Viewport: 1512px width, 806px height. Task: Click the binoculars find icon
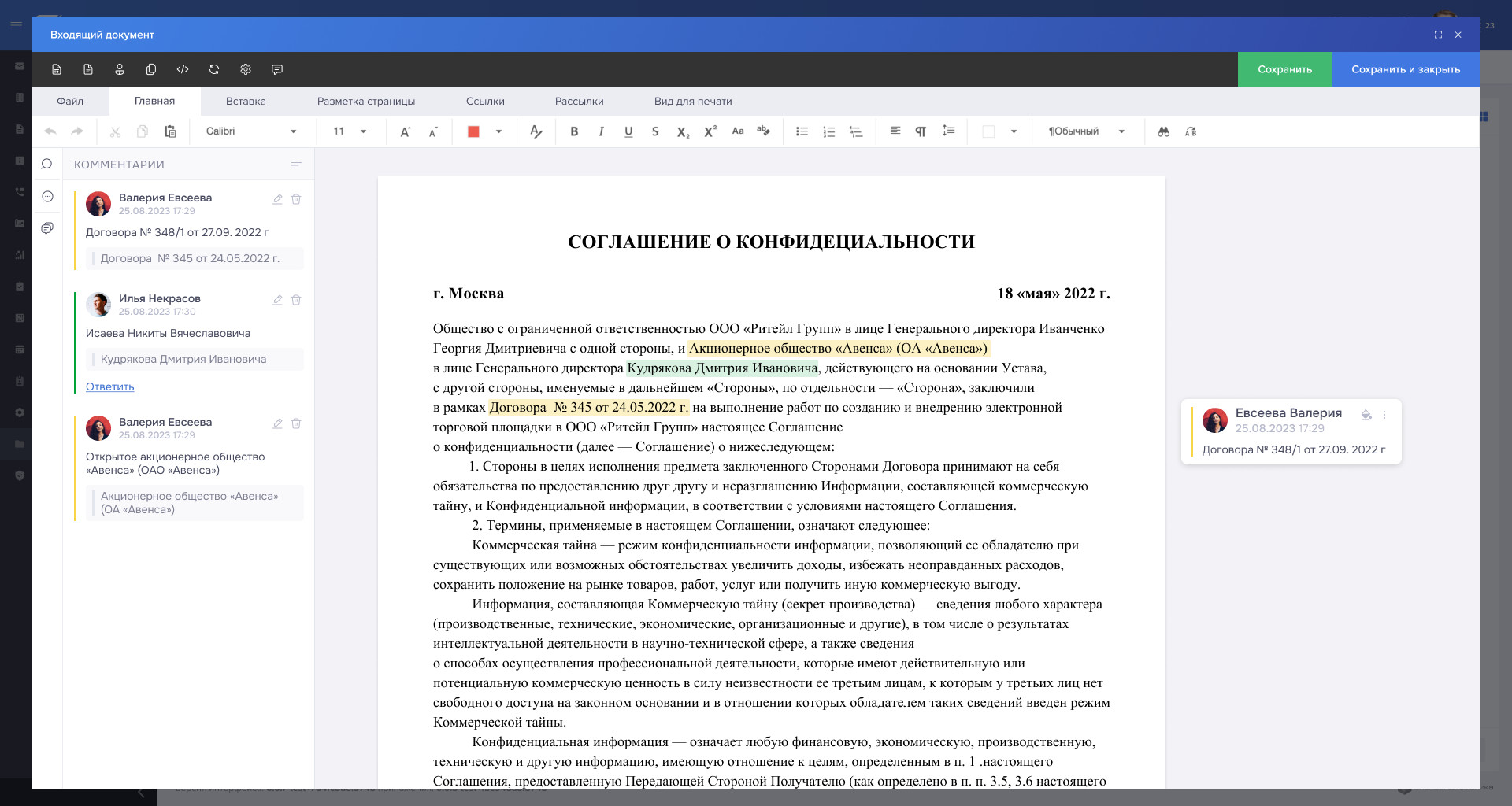pos(1163,131)
